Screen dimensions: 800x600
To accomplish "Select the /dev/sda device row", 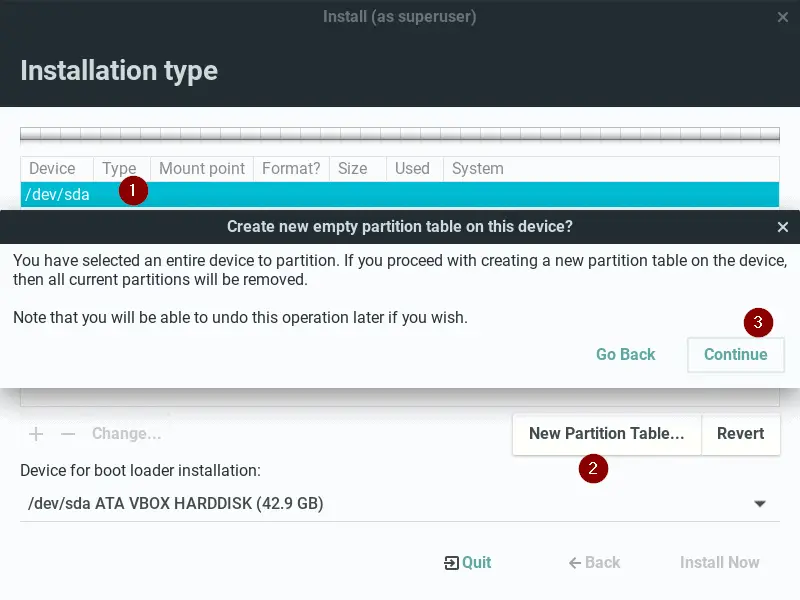I will pyautogui.click(x=399, y=194).
